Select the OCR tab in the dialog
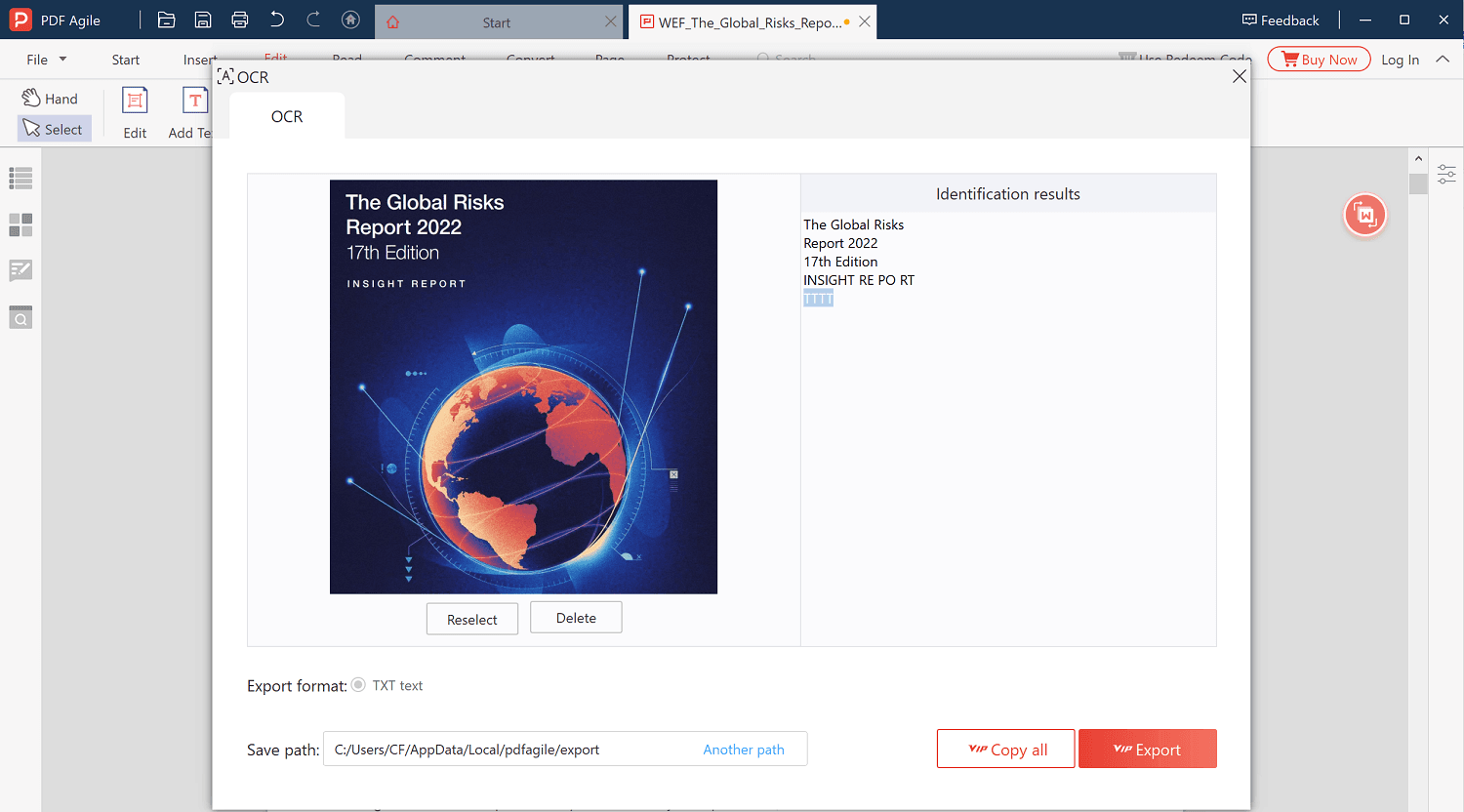Viewport: 1464px width, 812px height. pos(287,116)
